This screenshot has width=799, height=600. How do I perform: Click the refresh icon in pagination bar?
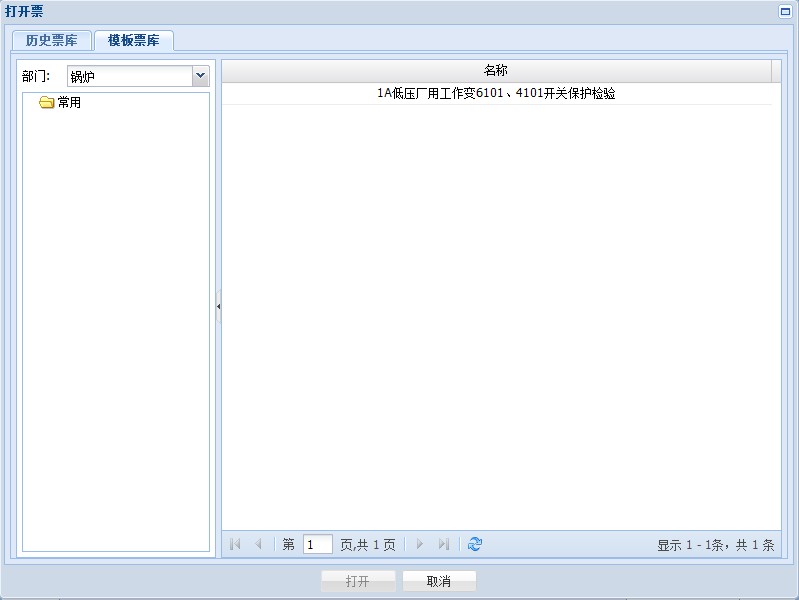(475, 544)
